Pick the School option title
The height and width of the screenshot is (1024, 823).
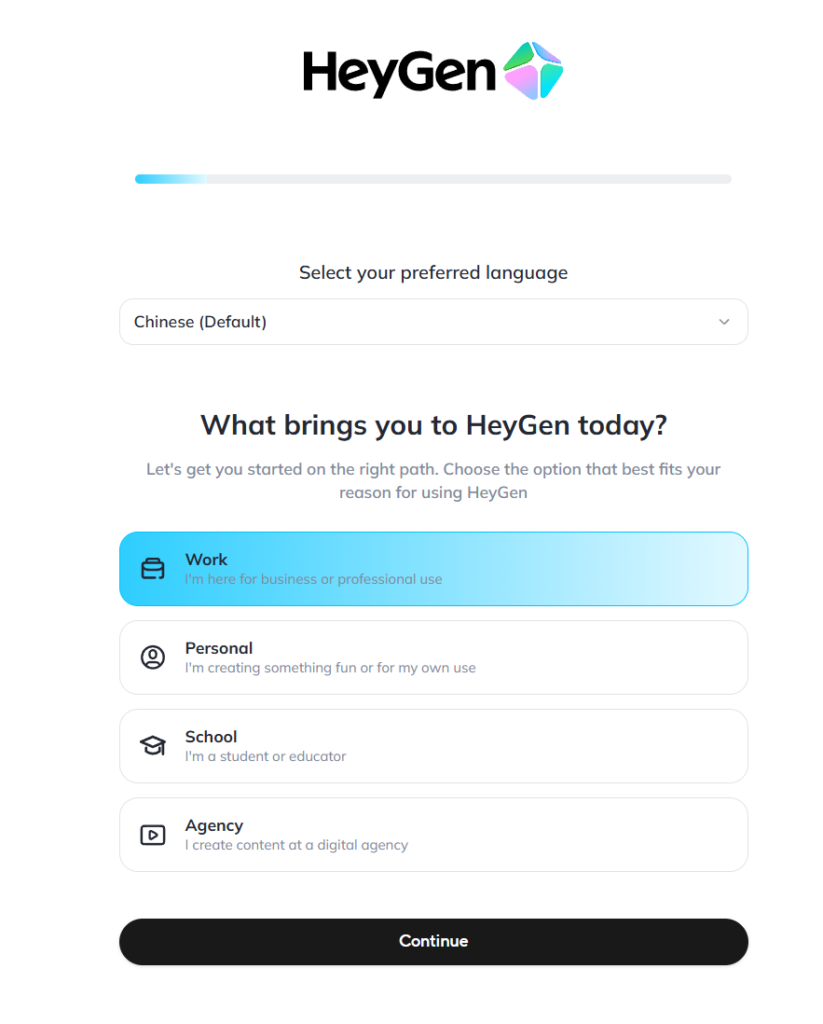click(211, 737)
